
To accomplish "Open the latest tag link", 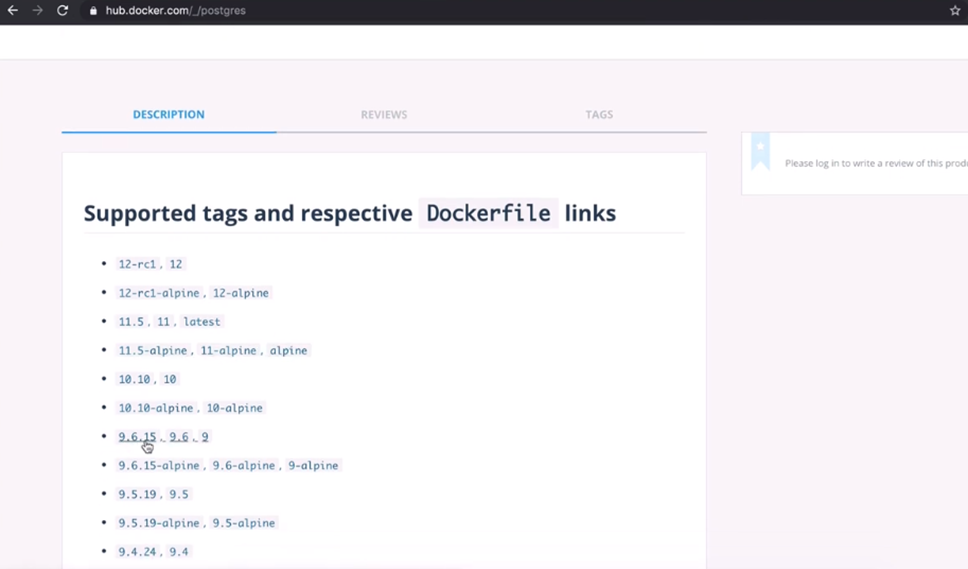I will pos(202,322).
